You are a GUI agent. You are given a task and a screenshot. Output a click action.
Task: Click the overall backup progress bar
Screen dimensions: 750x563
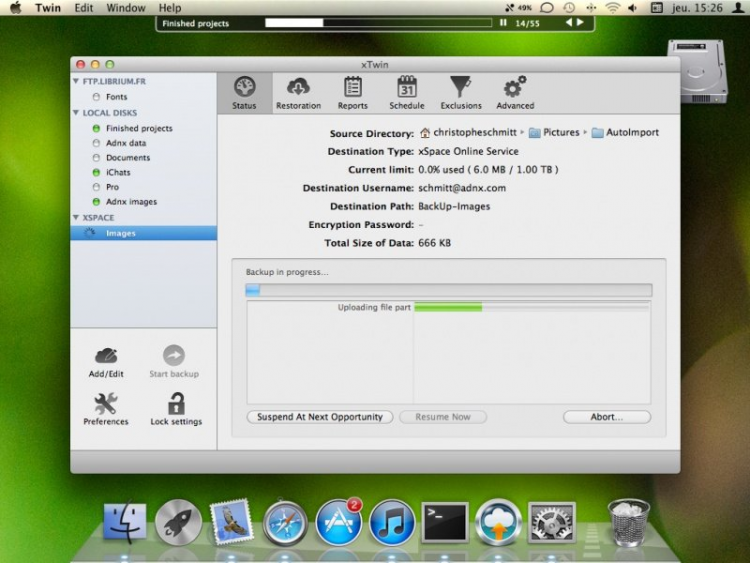(449, 290)
